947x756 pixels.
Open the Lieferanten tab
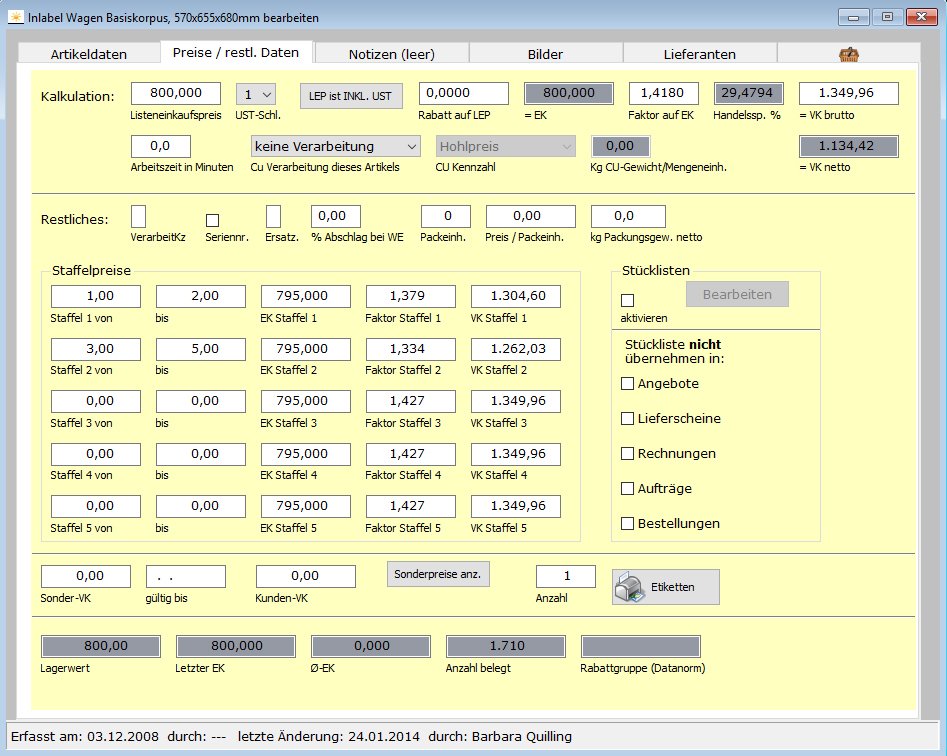pyautogui.click(x=701, y=55)
